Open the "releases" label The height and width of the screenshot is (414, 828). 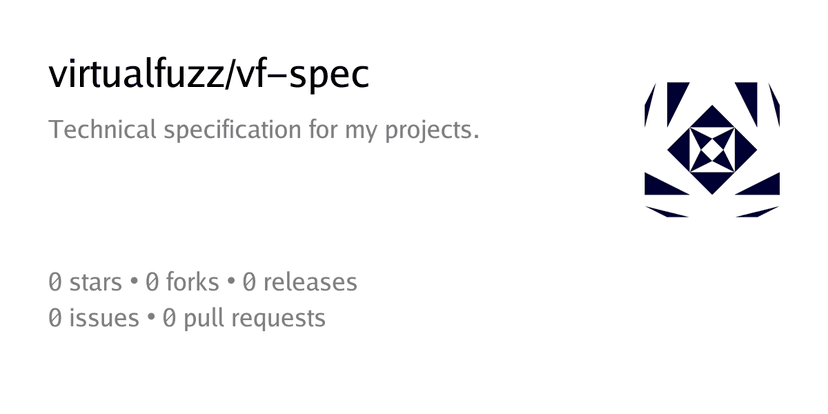pyautogui.click(x=310, y=283)
